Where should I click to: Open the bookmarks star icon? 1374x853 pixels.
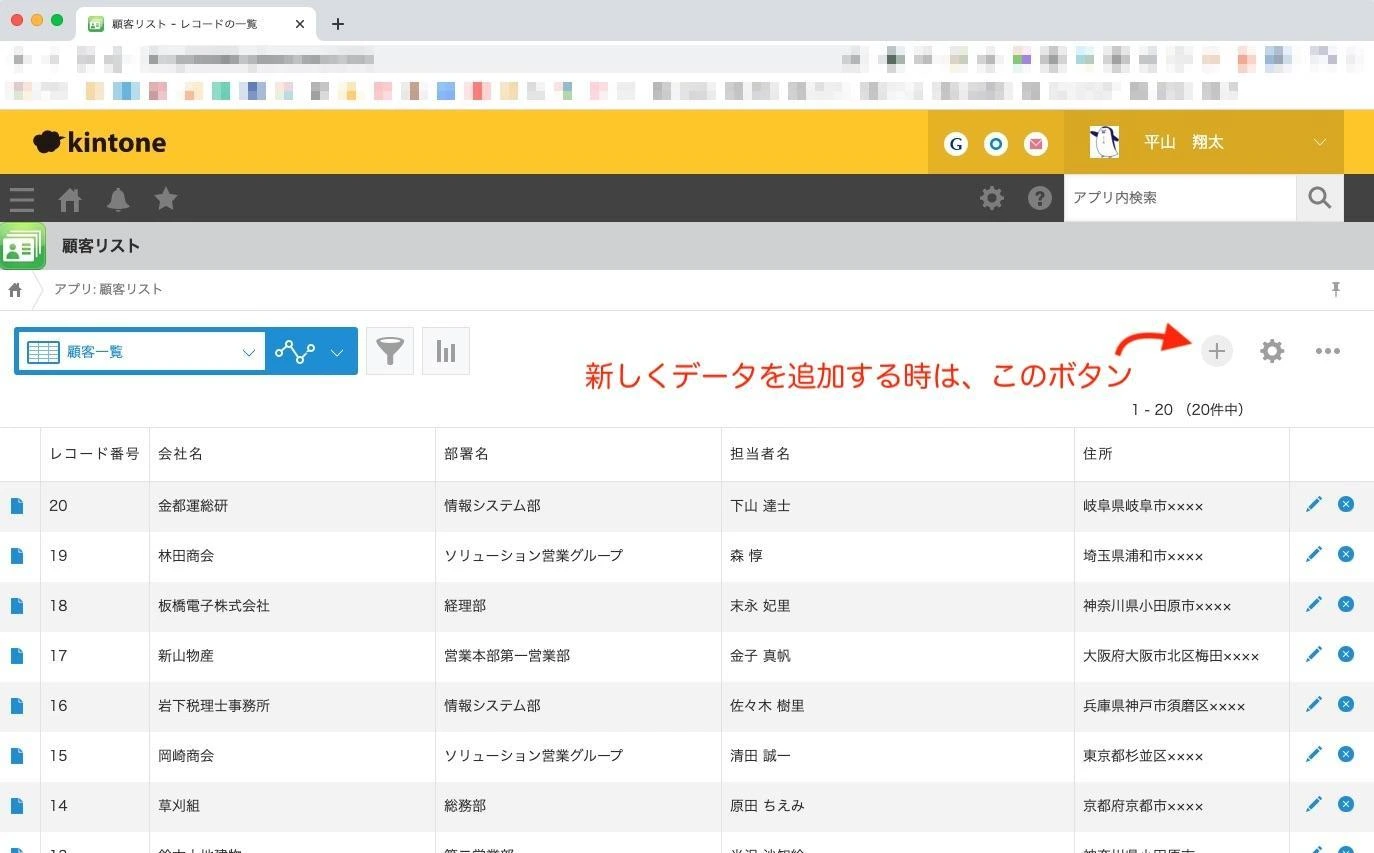point(166,199)
